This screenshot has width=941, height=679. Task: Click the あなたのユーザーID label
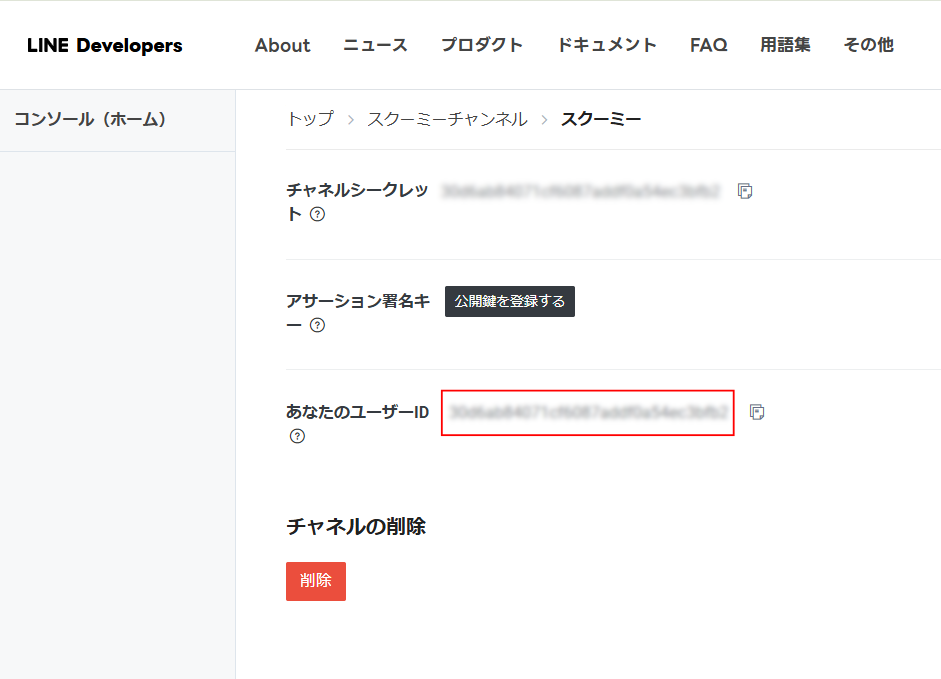tap(358, 412)
